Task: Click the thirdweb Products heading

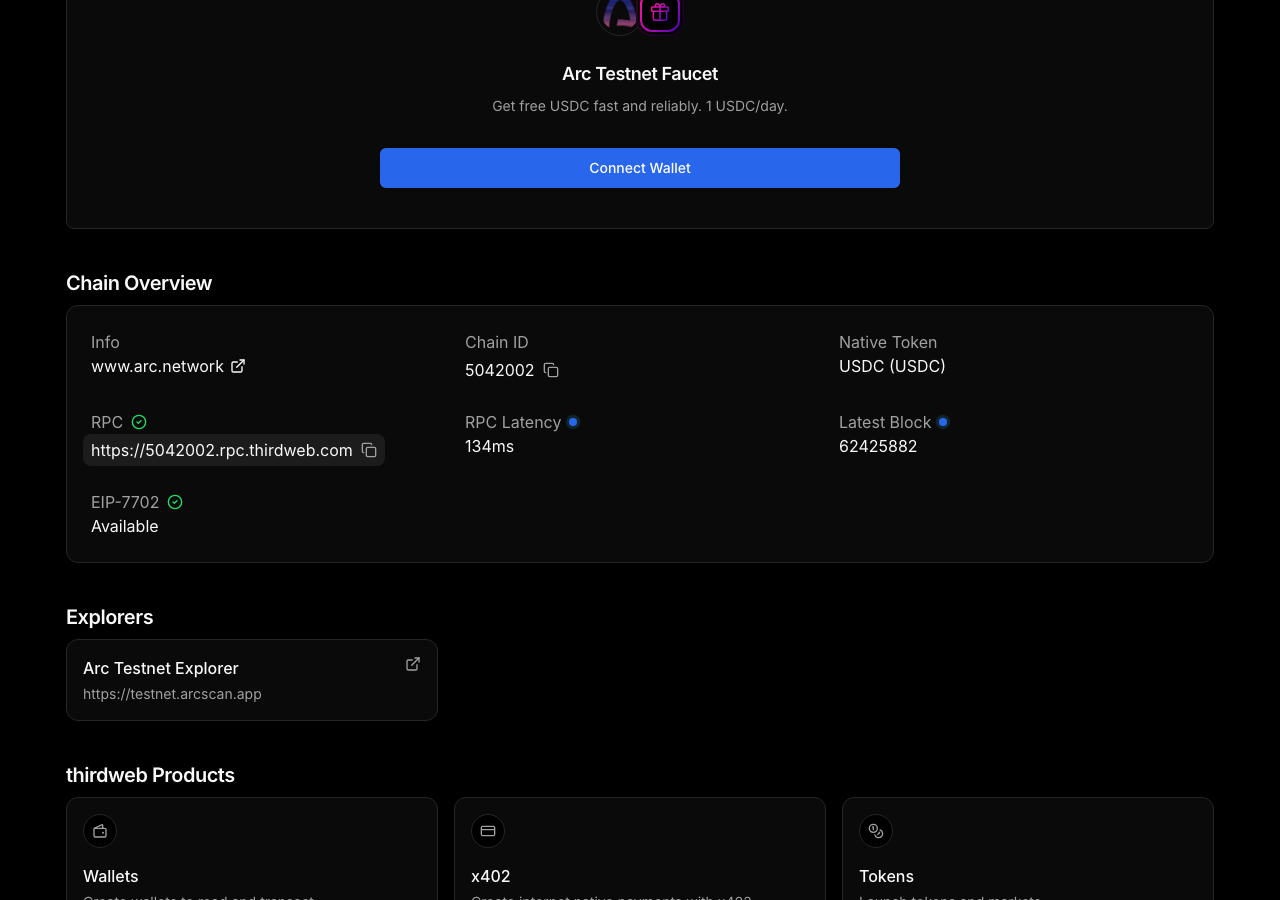Action: [150, 775]
